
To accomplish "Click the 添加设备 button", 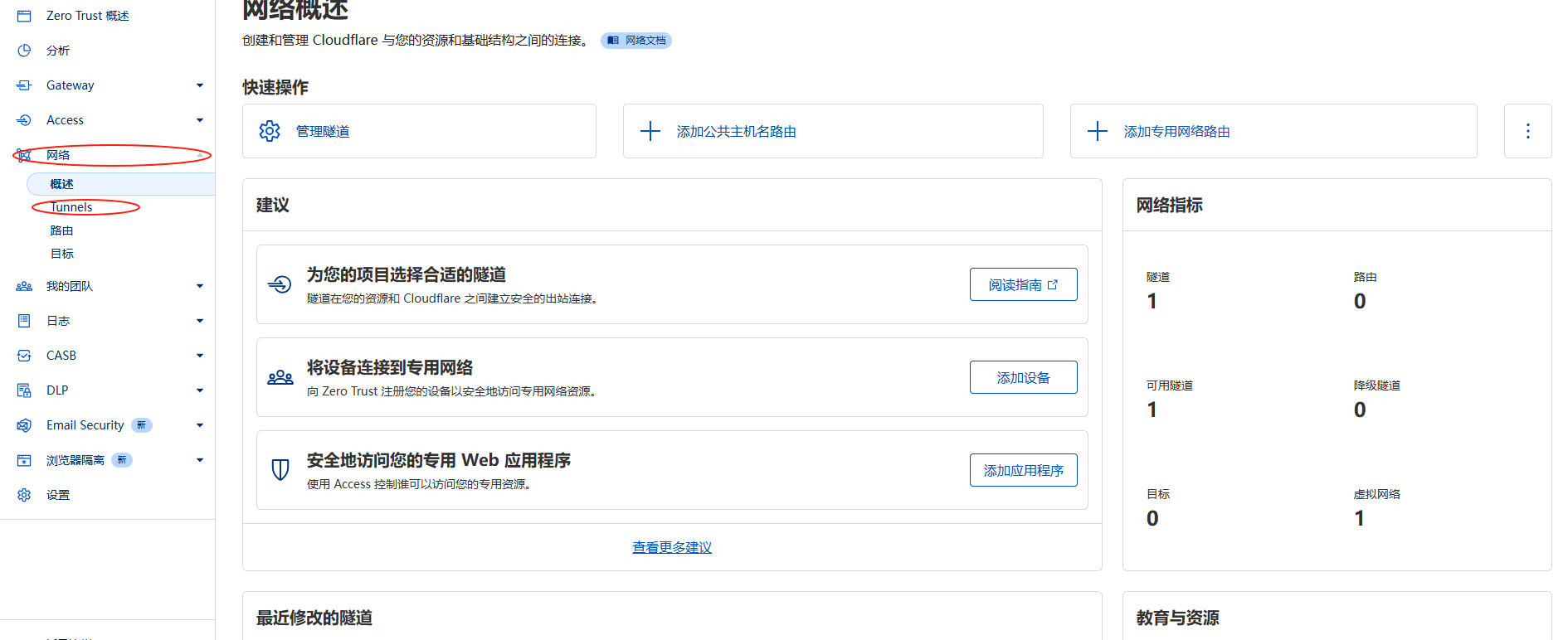I will pos(1024,377).
